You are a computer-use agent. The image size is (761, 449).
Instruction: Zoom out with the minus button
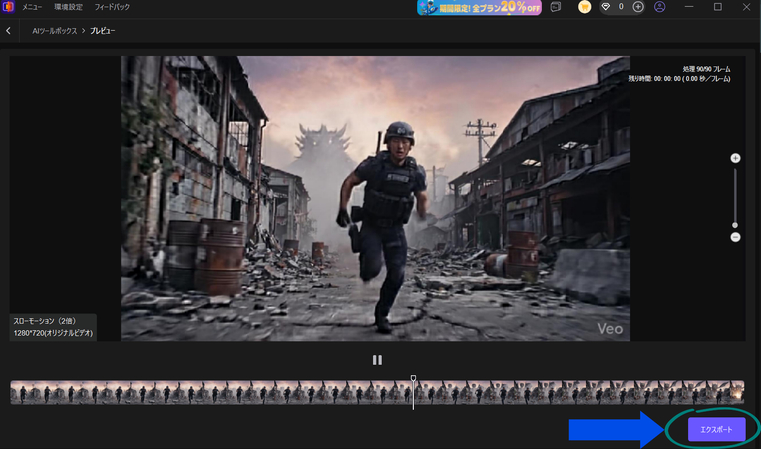click(735, 237)
